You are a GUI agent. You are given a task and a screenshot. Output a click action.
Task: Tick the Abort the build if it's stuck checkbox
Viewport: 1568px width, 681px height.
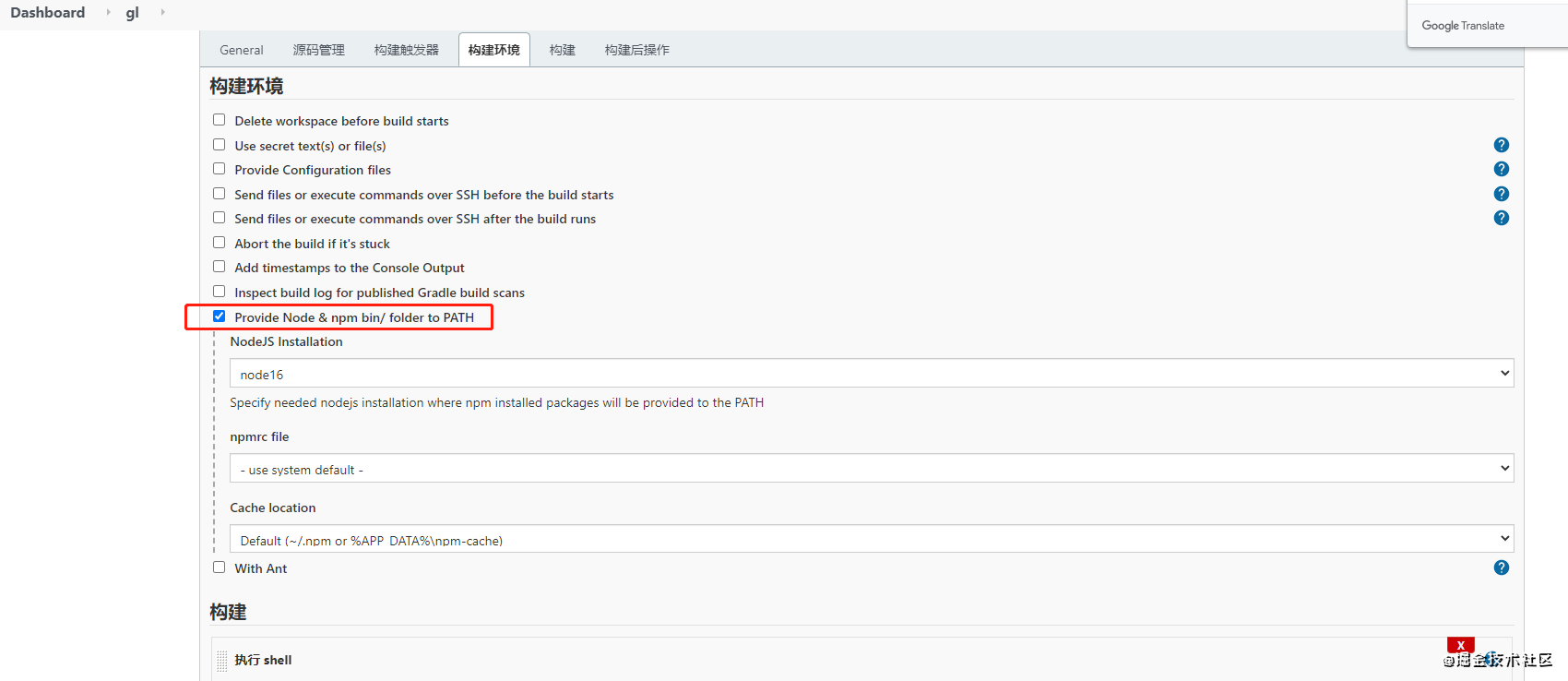[x=220, y=243]
